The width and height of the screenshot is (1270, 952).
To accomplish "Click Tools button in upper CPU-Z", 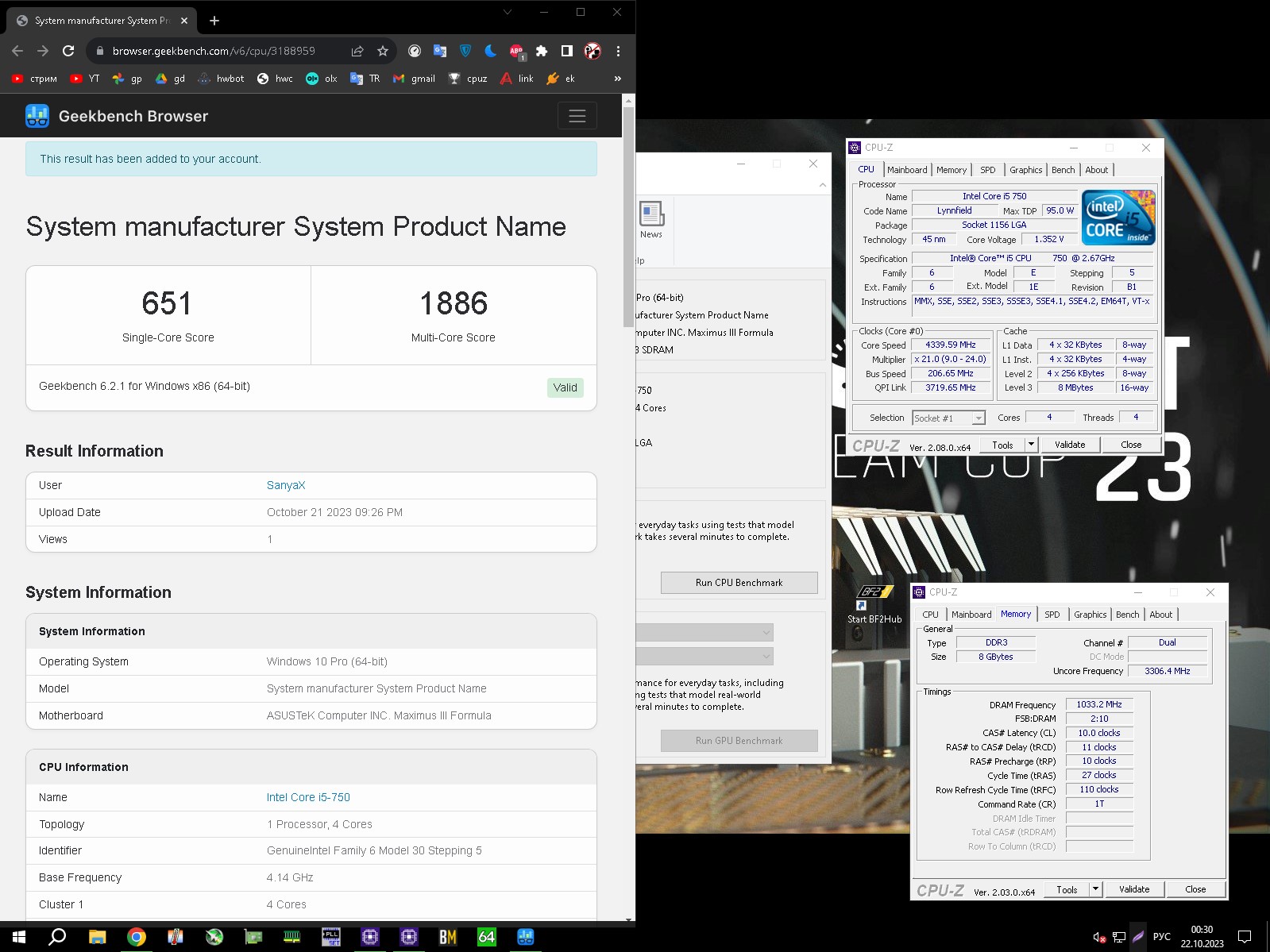I will click(x=1002, y=445).
